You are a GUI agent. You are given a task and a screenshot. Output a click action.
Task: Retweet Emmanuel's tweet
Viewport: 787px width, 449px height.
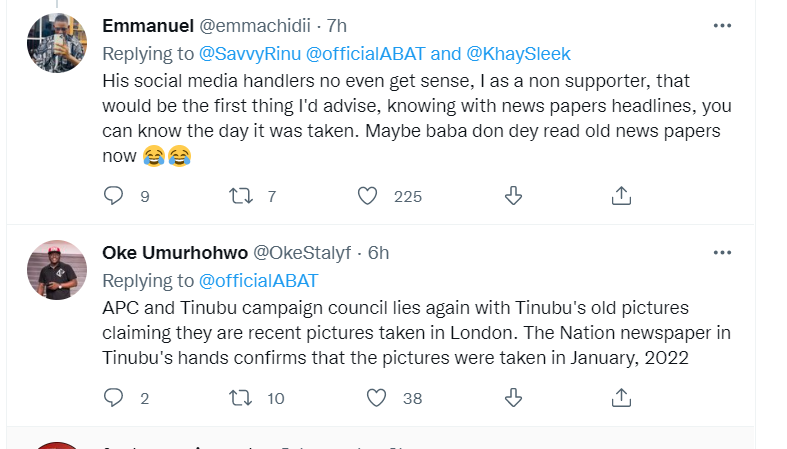241,196
